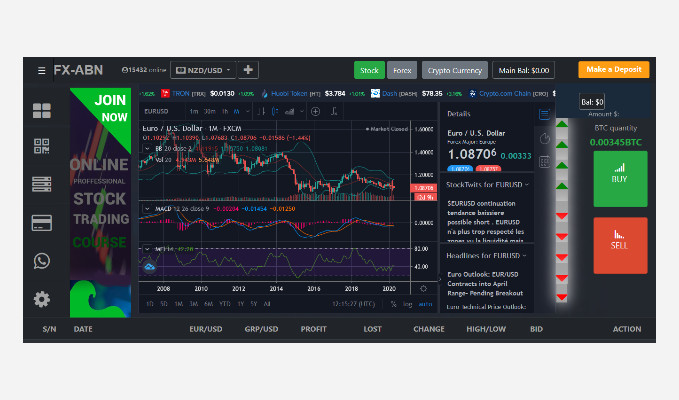The width and height of the screenshot is (679, 400).
Task: Set chart range to YTD
Action: tap(225, 304)
